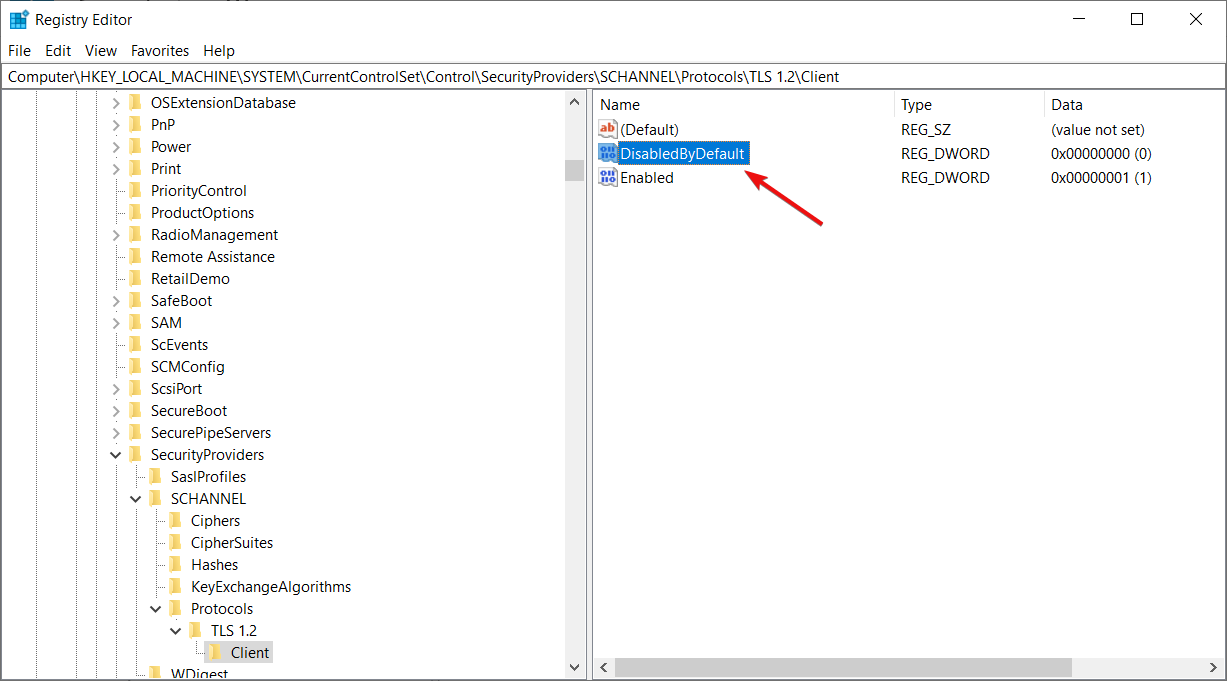1227x681 pixels.
Task: Select the TLS 1.2 key label
Action: click(234, 630)
